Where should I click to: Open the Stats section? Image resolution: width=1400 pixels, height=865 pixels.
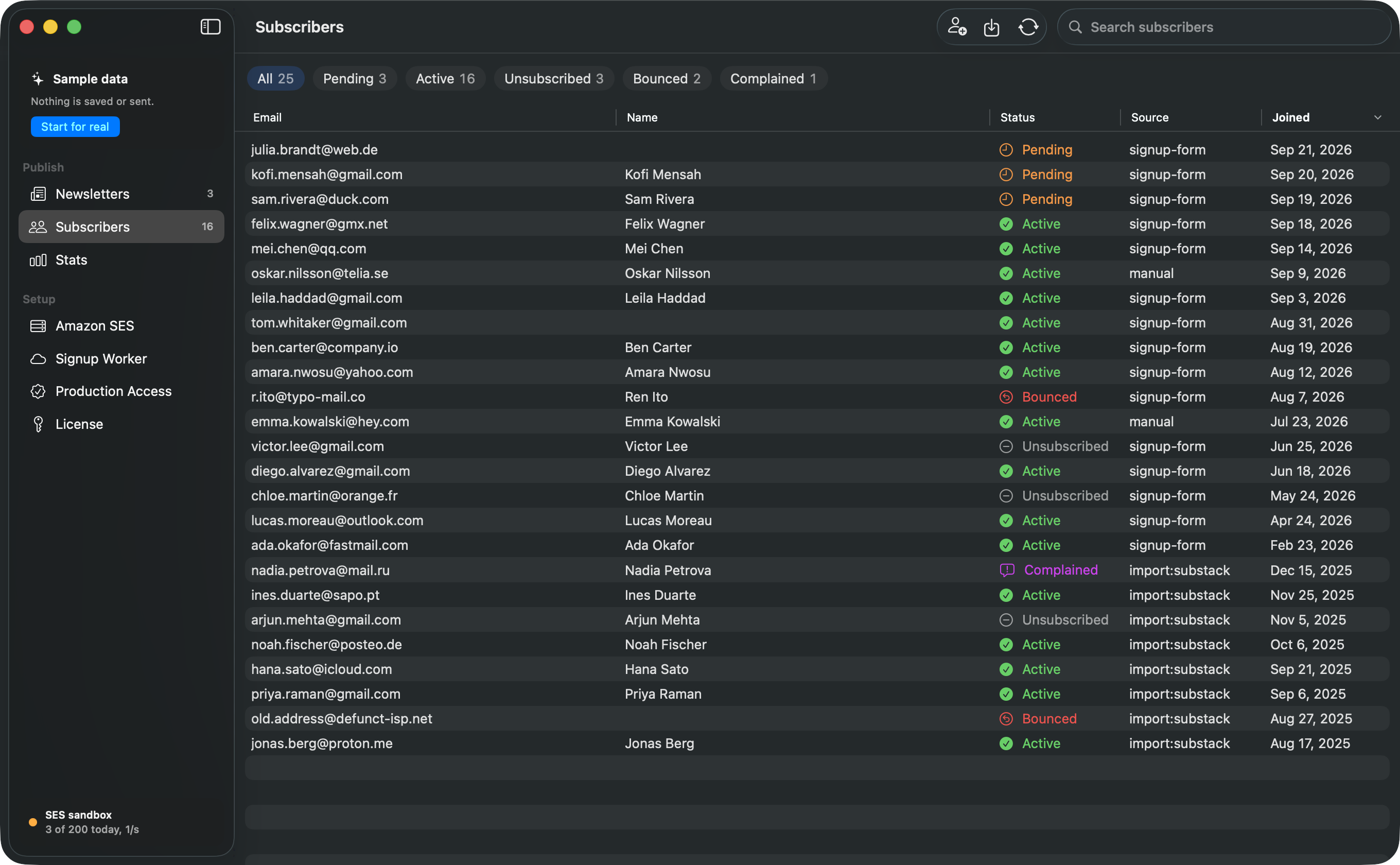click(121, 259)
